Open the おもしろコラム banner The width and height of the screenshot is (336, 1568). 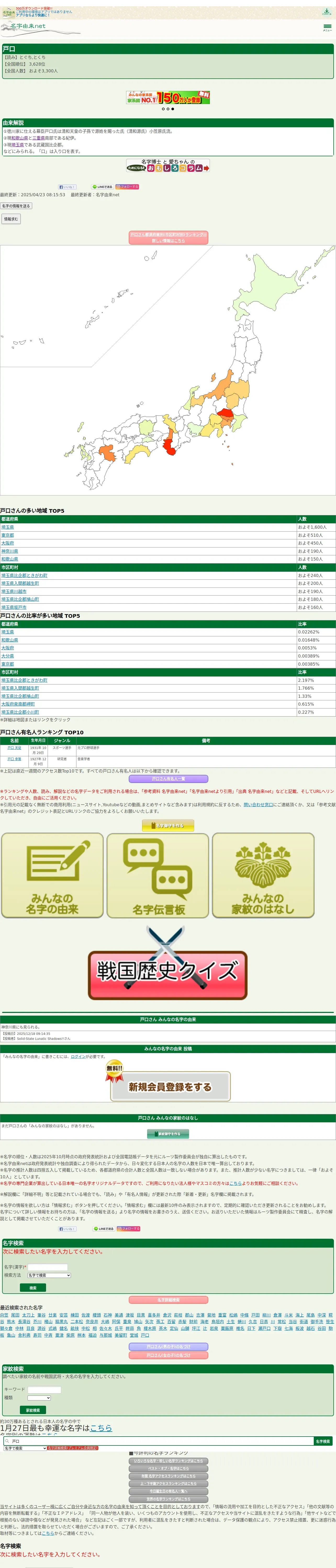[x=168, y=166]
